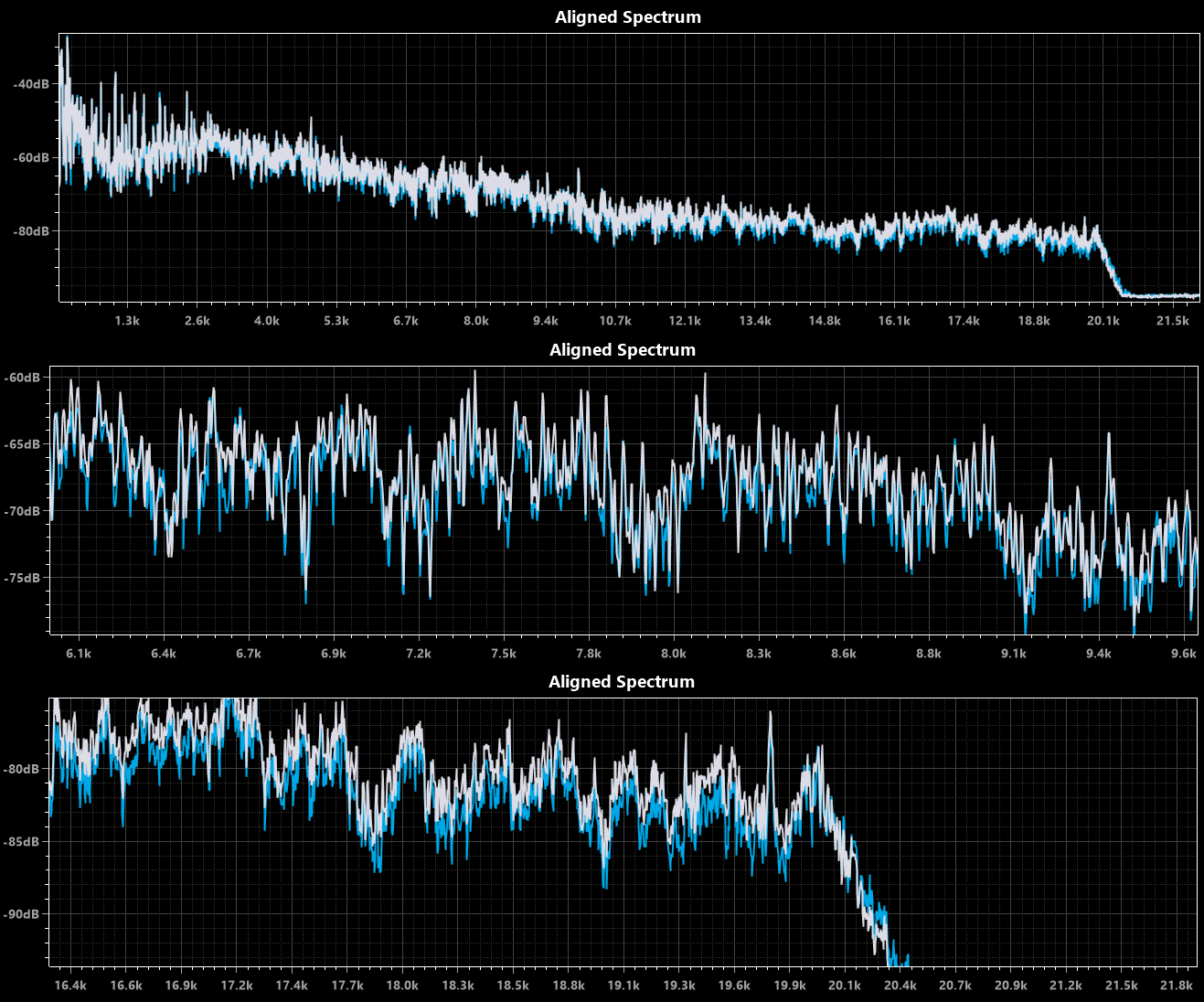The width and height of the screenshot is (1204, 1002).
Task: Pick the 8.3k tick label
Action: [x=759, y=654]
